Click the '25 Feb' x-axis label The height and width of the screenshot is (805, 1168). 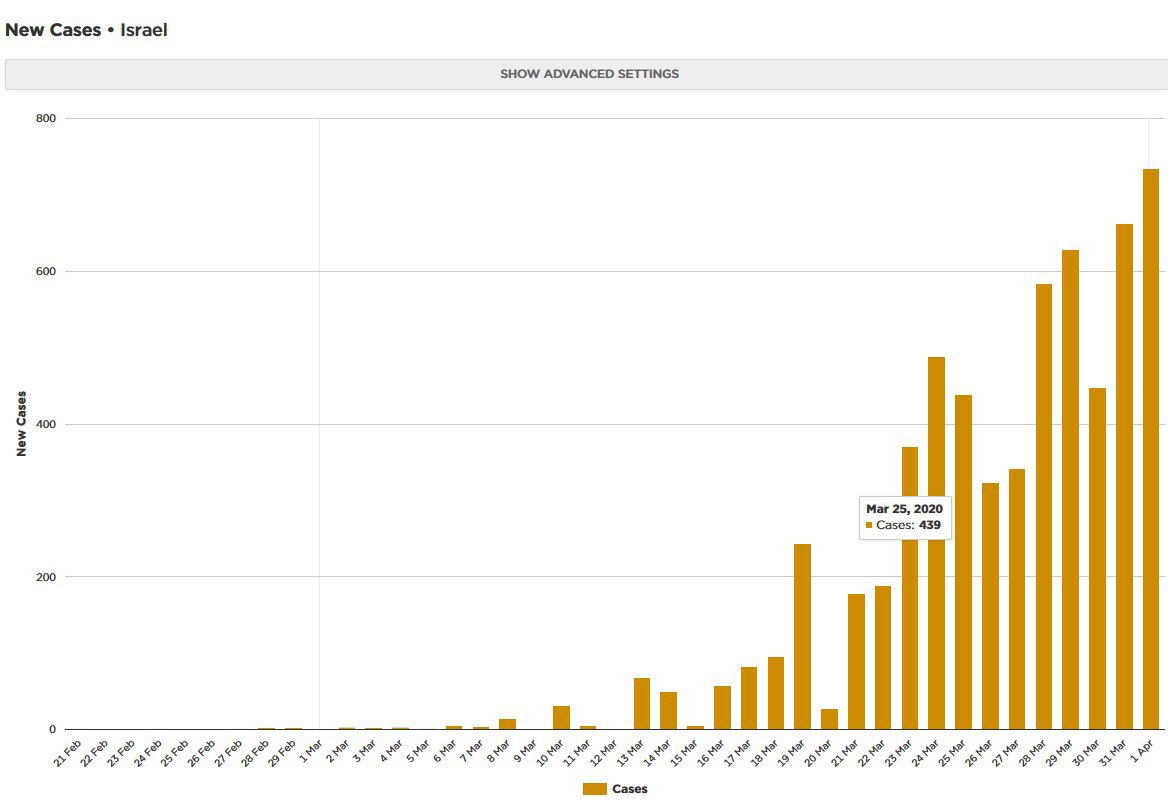pyautogui.click(x=175, y=754)
